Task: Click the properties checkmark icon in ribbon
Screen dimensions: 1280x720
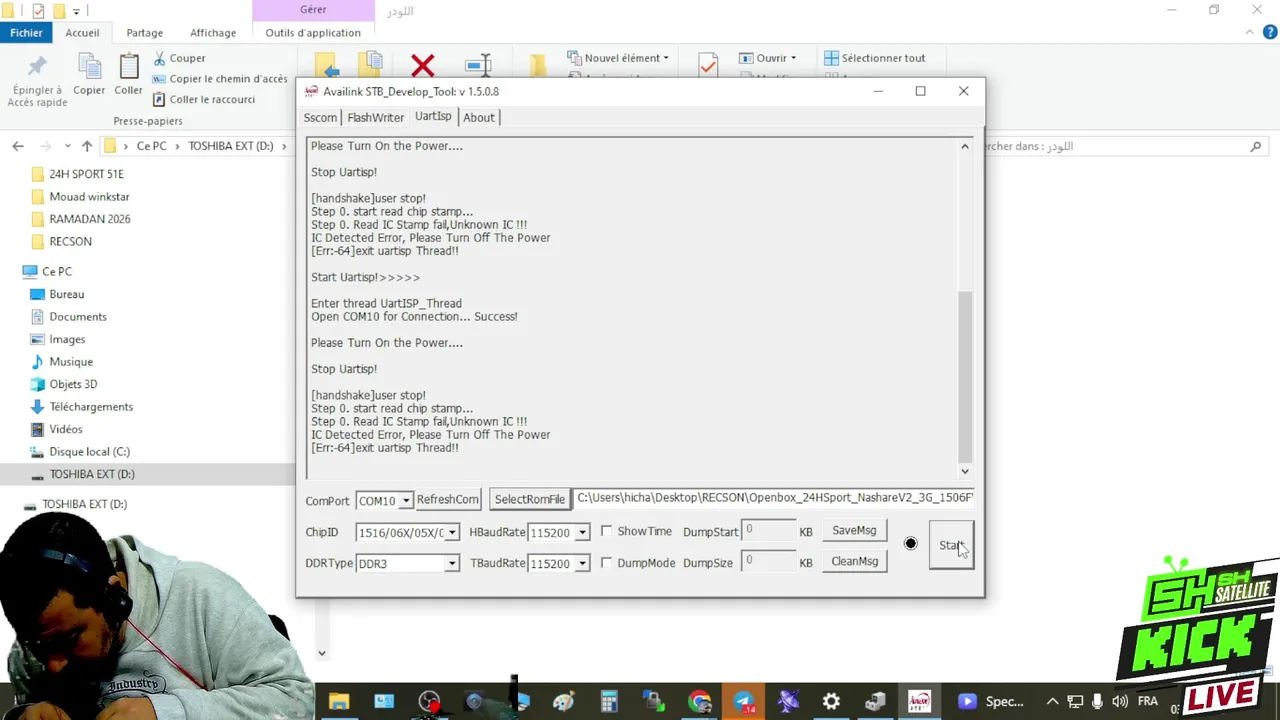Action: coord(708,64)
